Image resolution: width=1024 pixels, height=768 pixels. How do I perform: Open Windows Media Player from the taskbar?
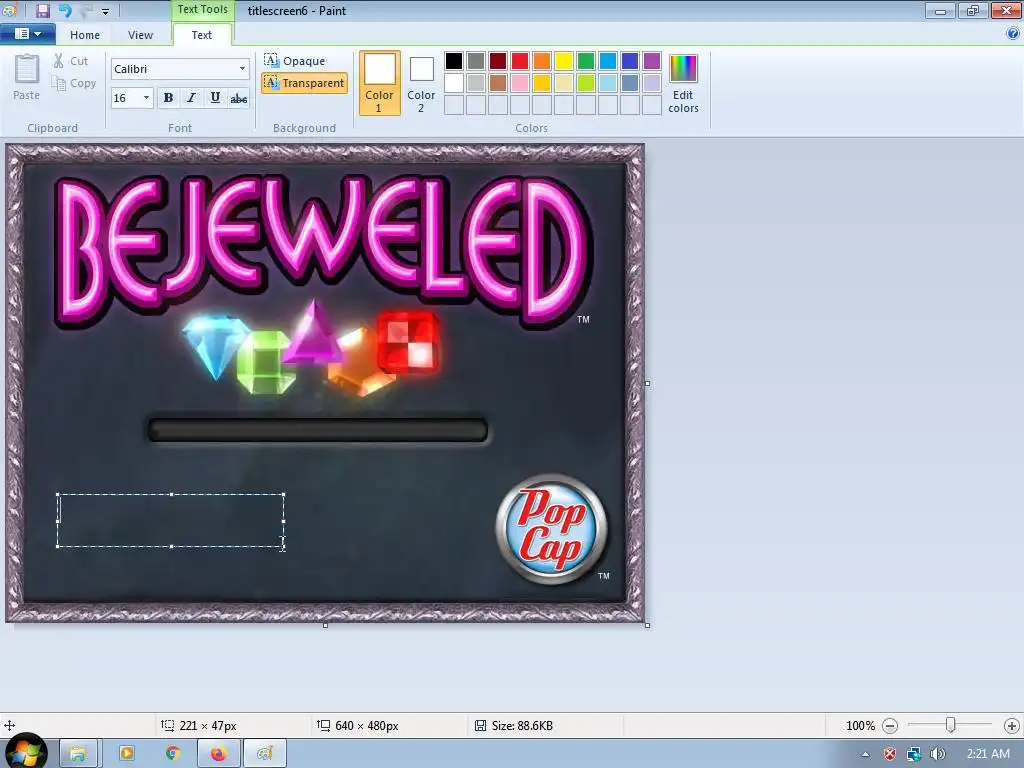pos(127,754)
